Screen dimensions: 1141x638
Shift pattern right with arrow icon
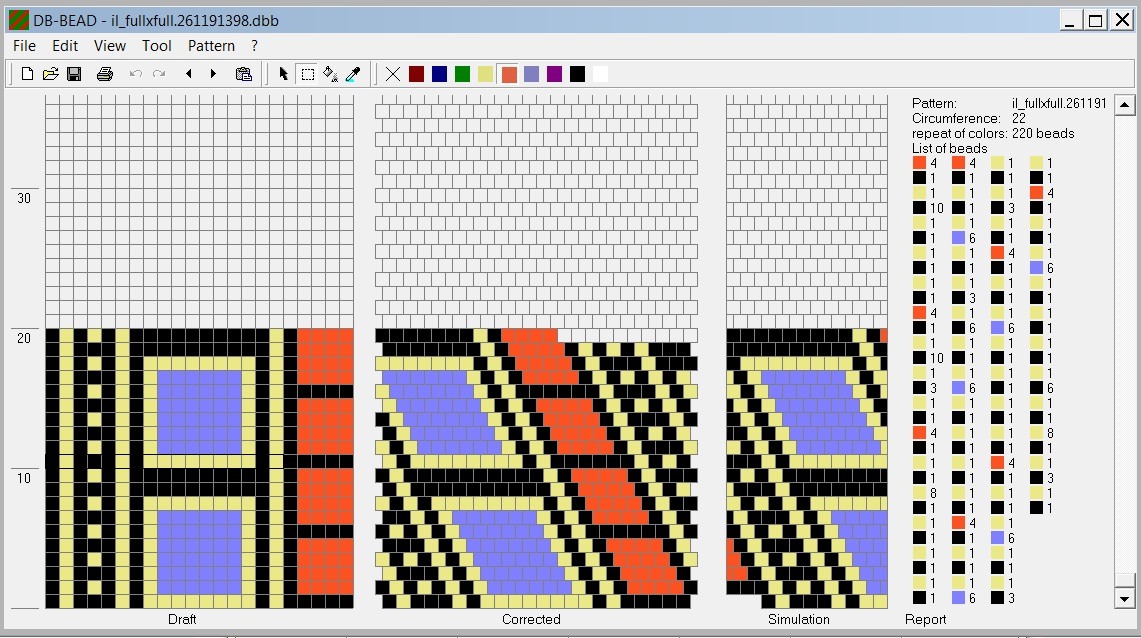click(x=213, y=74)
